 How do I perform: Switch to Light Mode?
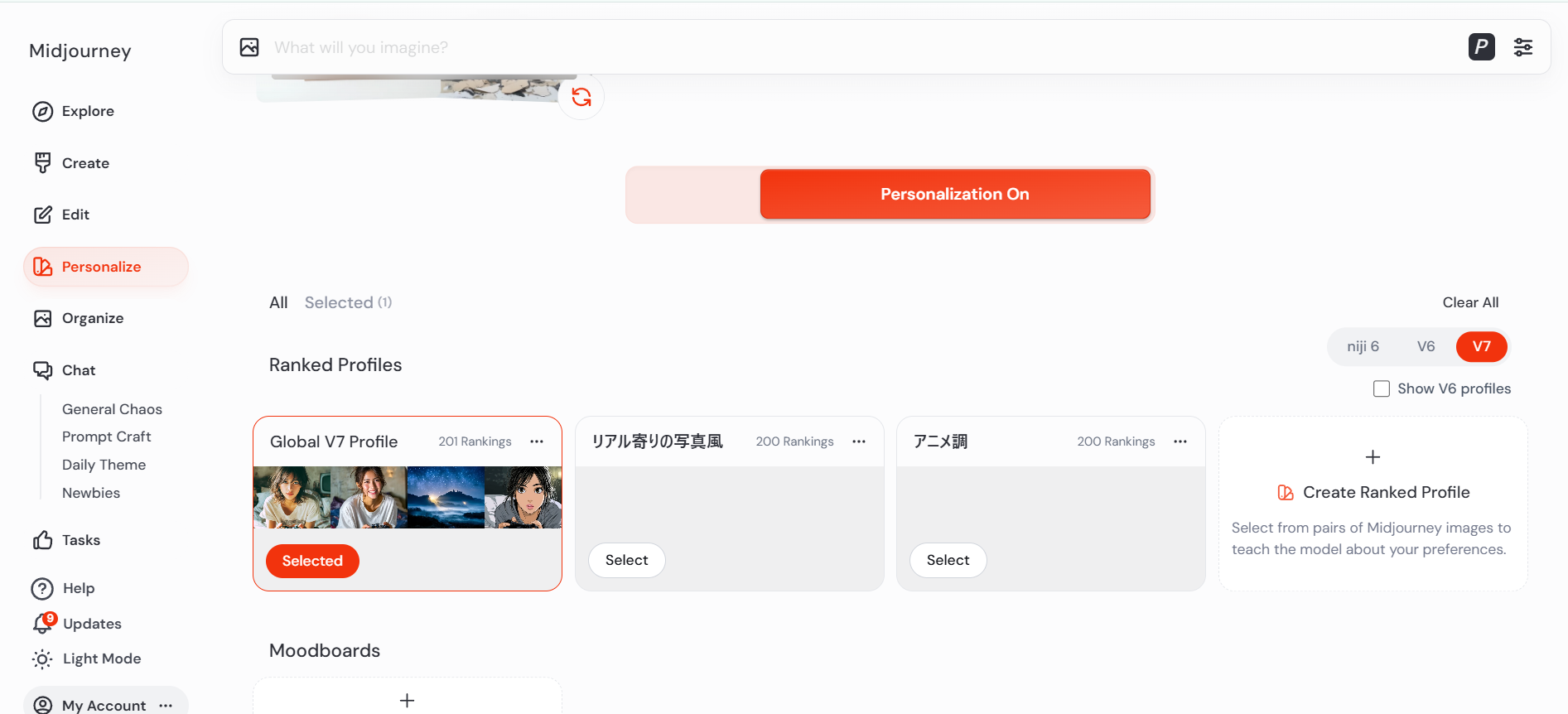click(102, 659)
